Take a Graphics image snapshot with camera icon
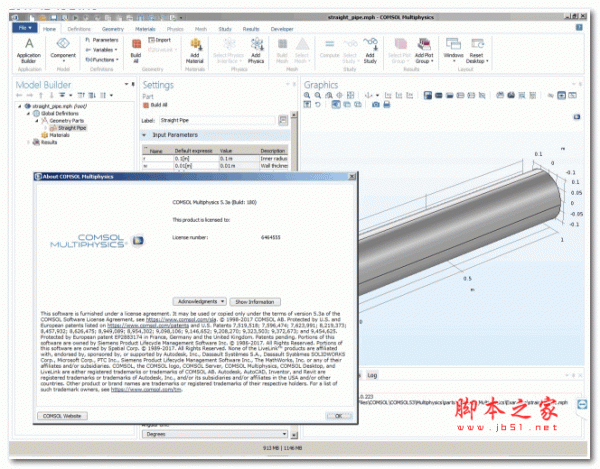The image size is (600, 469). pos(376,104)
